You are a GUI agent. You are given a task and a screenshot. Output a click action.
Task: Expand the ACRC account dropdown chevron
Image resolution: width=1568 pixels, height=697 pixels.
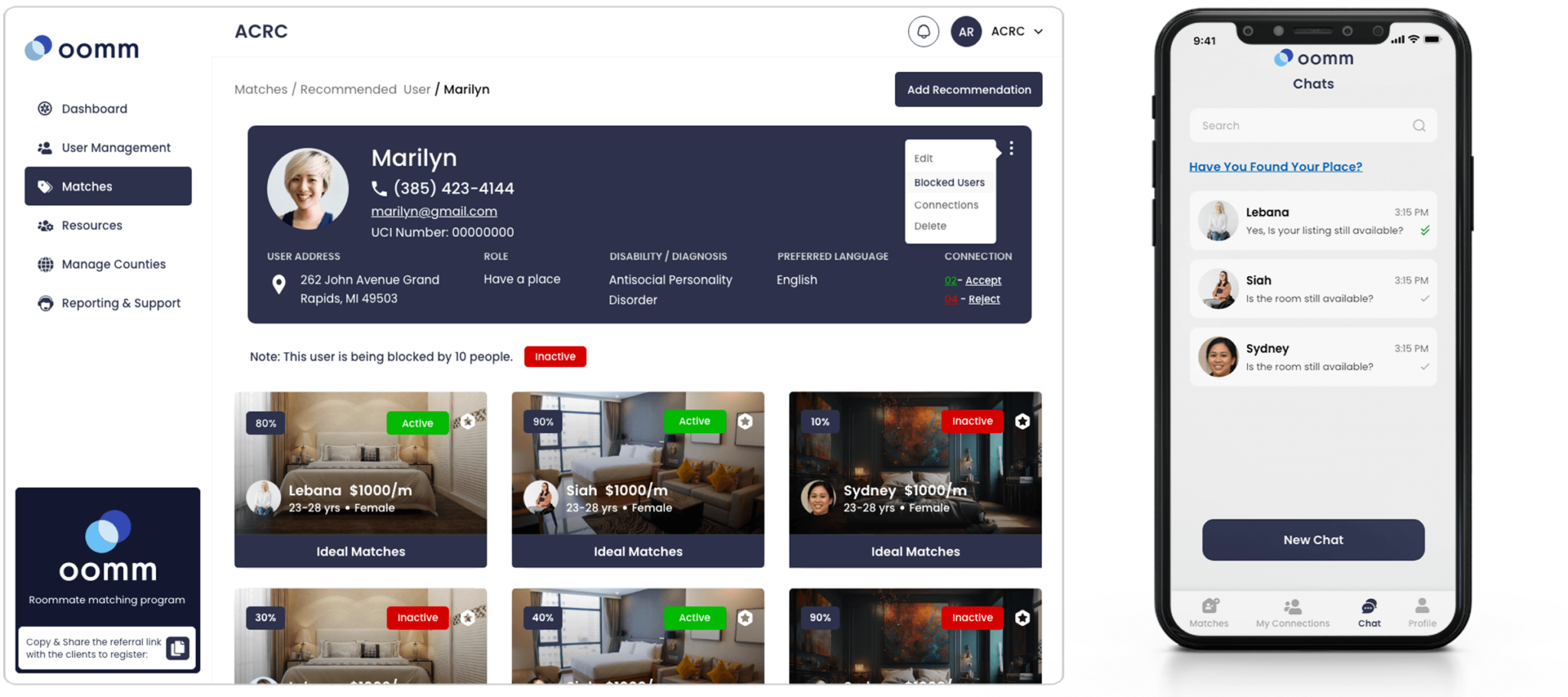click(x=1038, y=32)
